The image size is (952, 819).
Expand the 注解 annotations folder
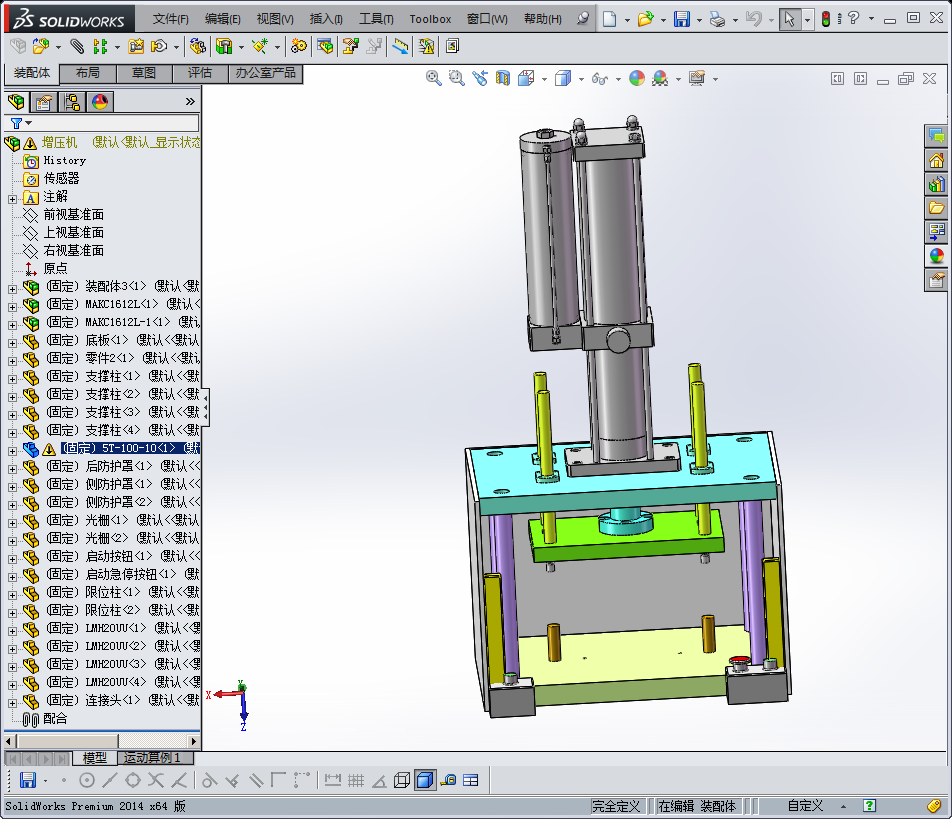12,199
